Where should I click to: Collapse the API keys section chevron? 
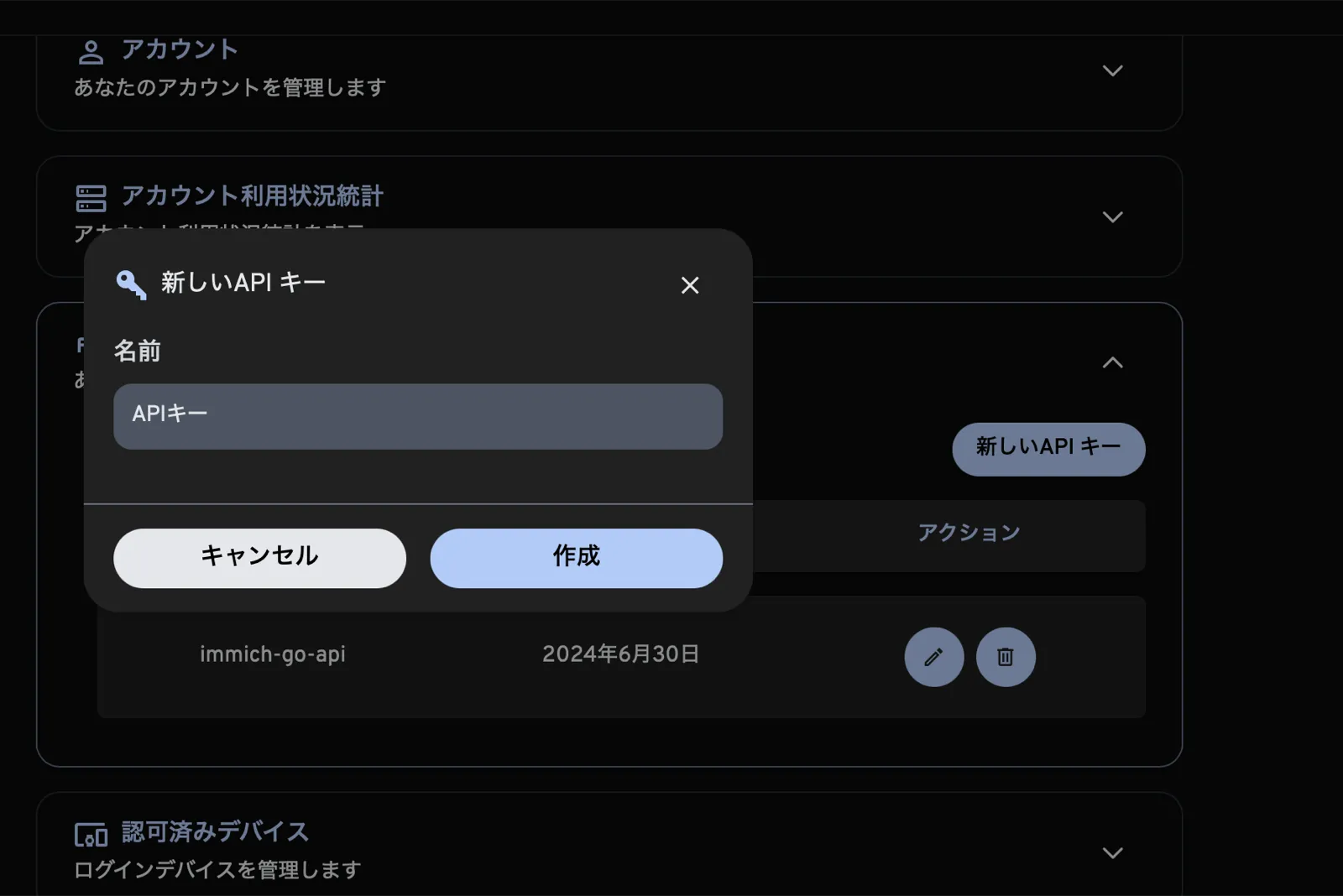click(1113, 362)
